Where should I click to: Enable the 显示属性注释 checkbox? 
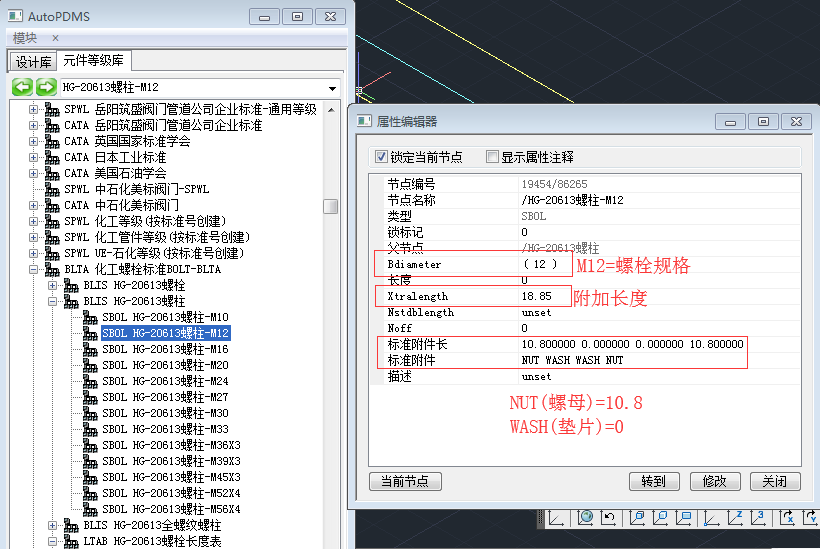tap(492, 157)
